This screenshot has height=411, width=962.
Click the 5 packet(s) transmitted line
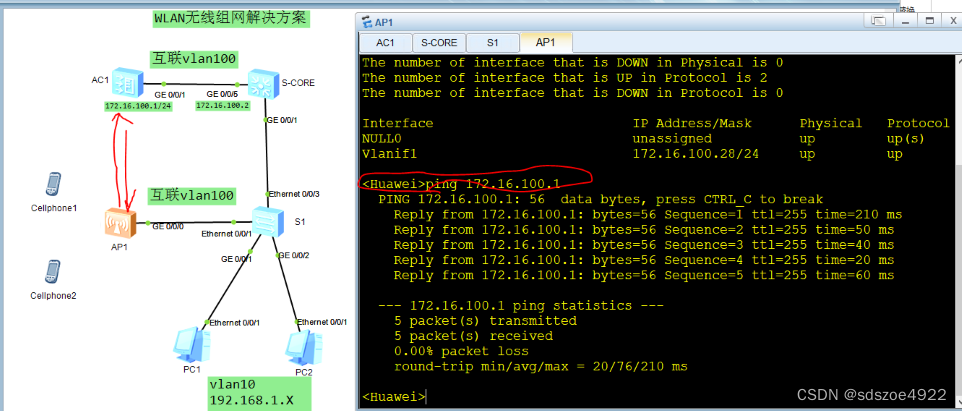[485, 321]
